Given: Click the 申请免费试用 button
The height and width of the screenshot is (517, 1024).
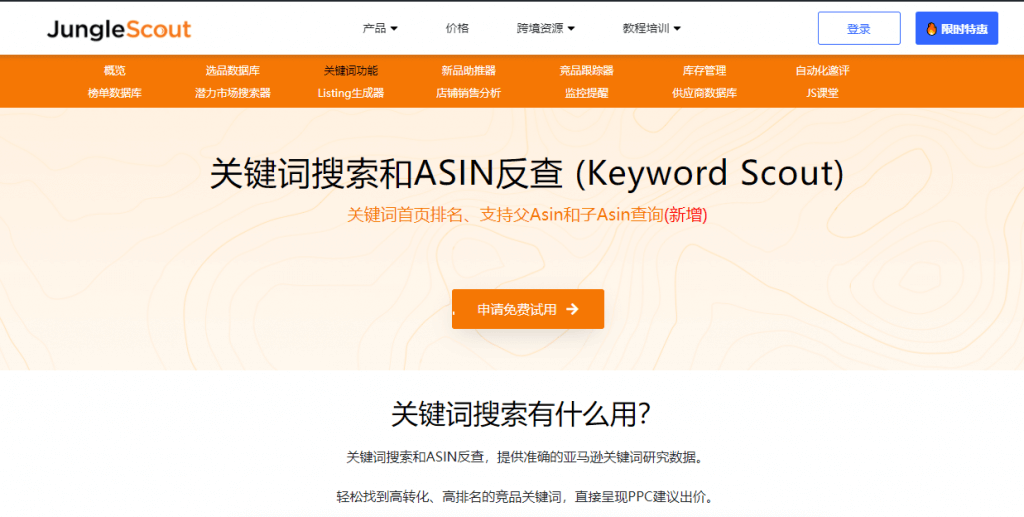Looking at the screenshot, I should pos(528,309).
